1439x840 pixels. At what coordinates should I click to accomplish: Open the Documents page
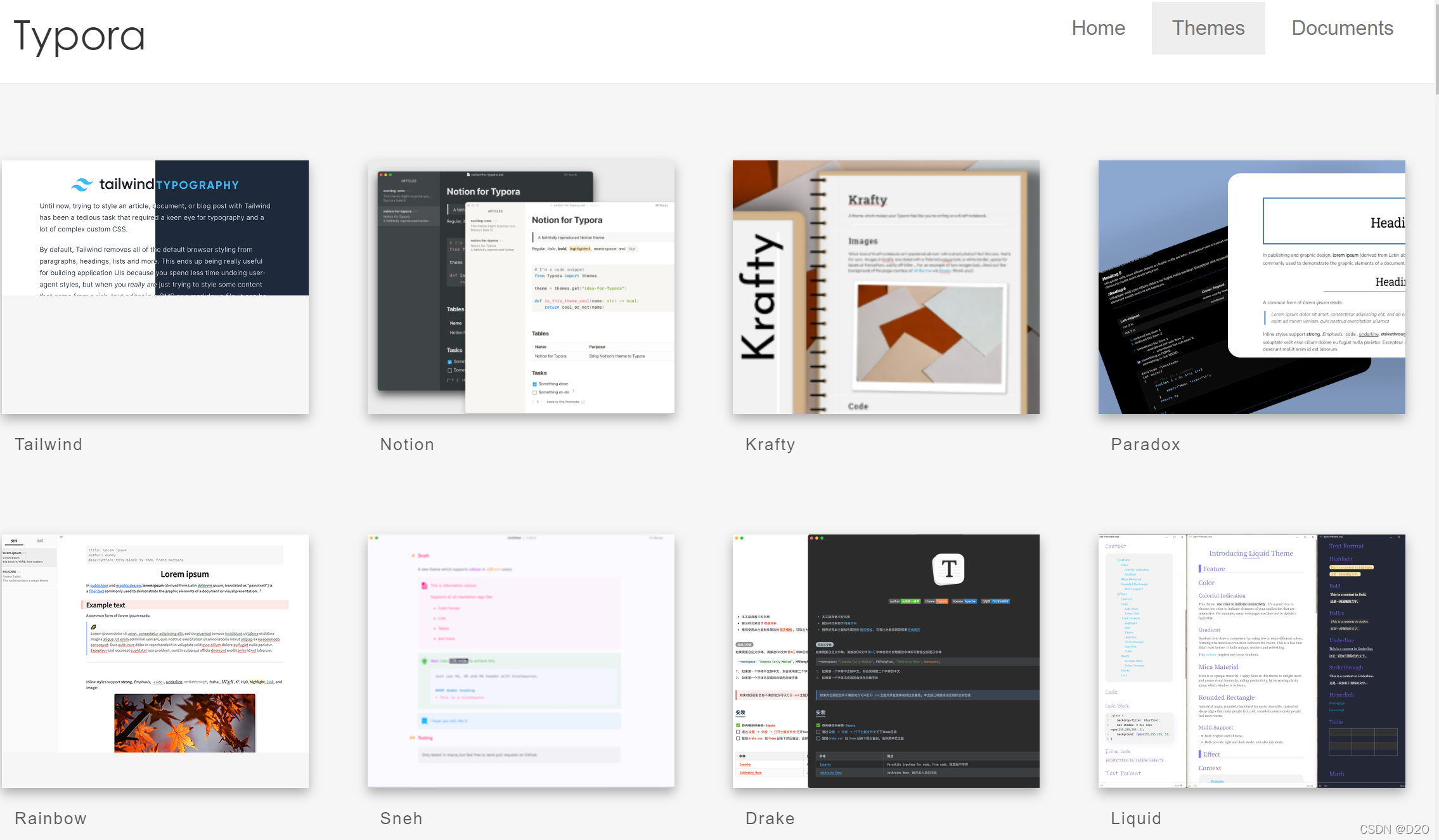point(1342,28)
